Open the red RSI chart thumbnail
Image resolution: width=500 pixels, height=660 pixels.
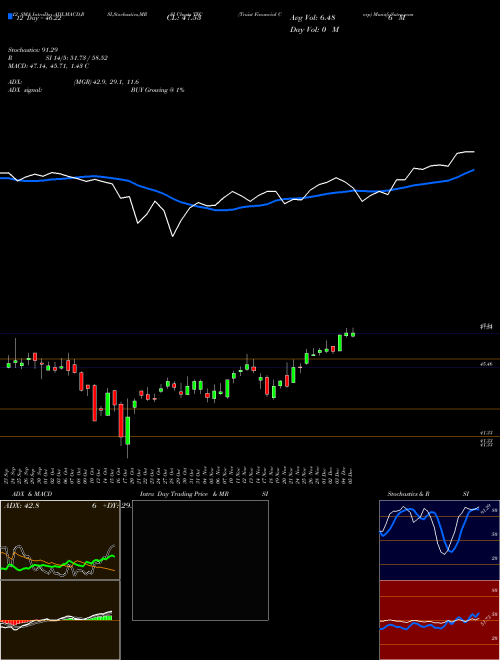[x=439, y=620]
